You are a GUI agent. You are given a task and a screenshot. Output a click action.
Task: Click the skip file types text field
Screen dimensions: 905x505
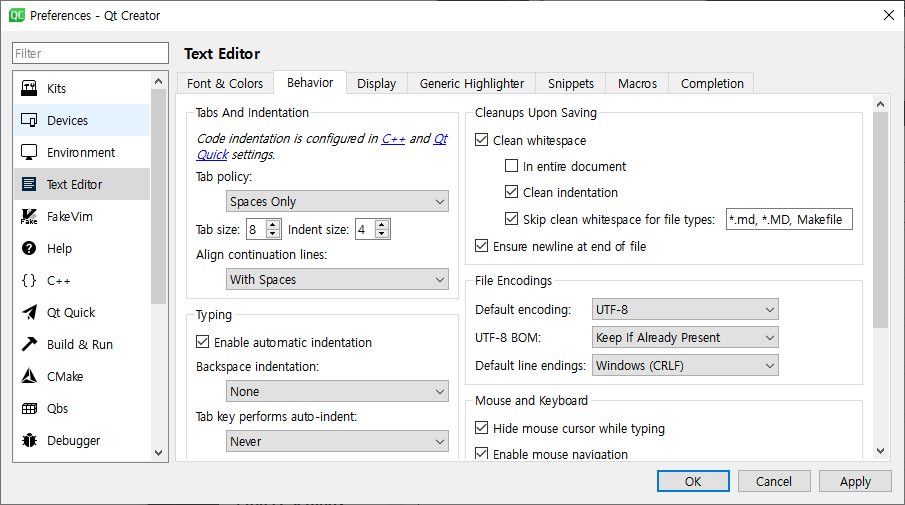pyautogui.click(x=789, y=219)
